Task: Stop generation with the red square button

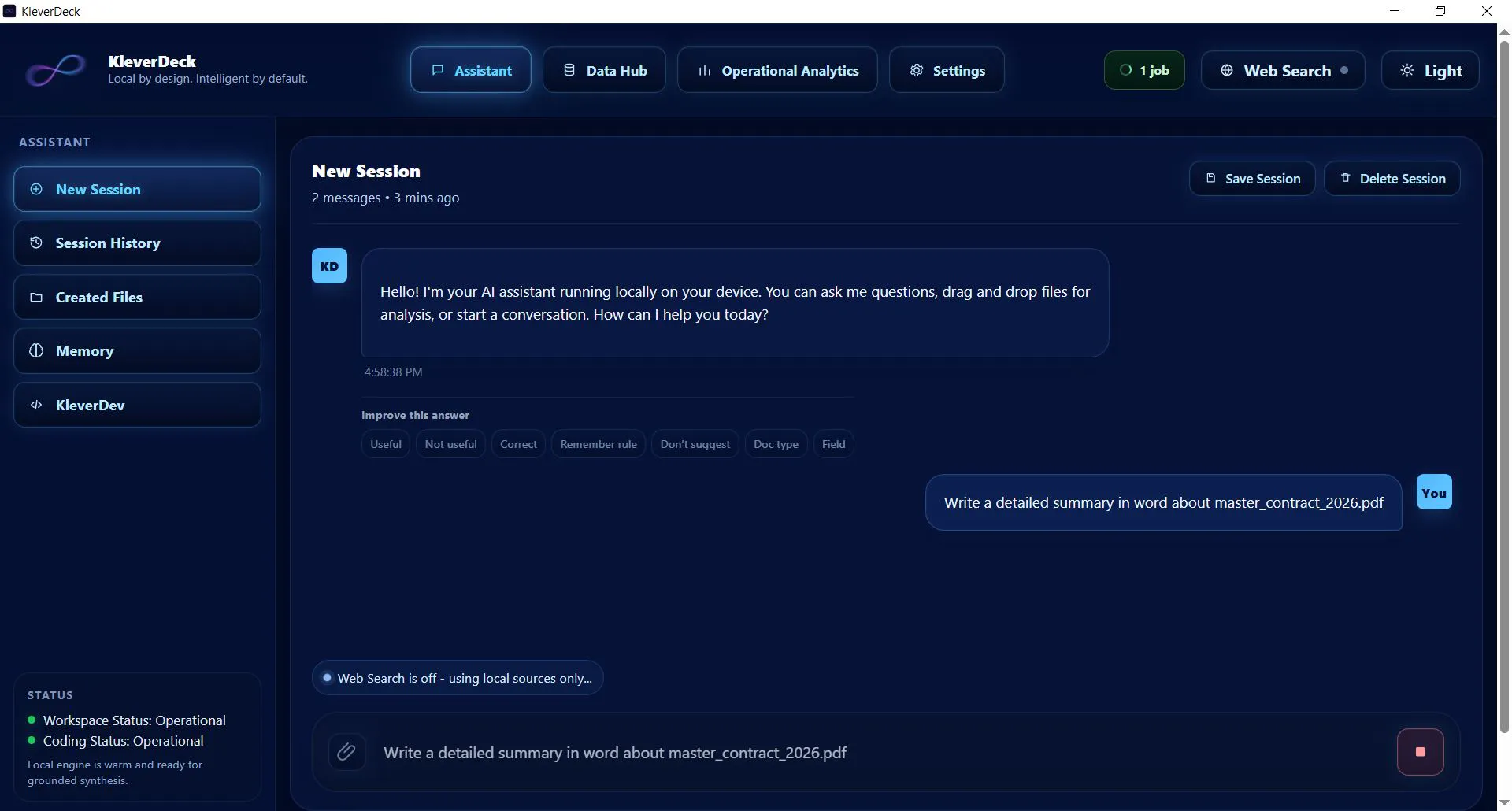Action: point(1420,752)
